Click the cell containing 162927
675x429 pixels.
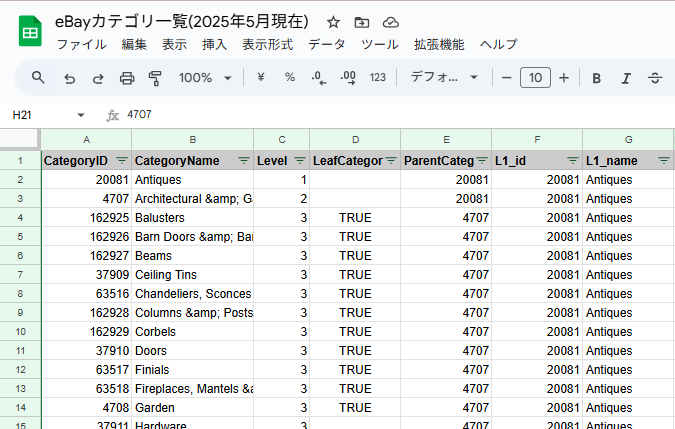(87, 256)
